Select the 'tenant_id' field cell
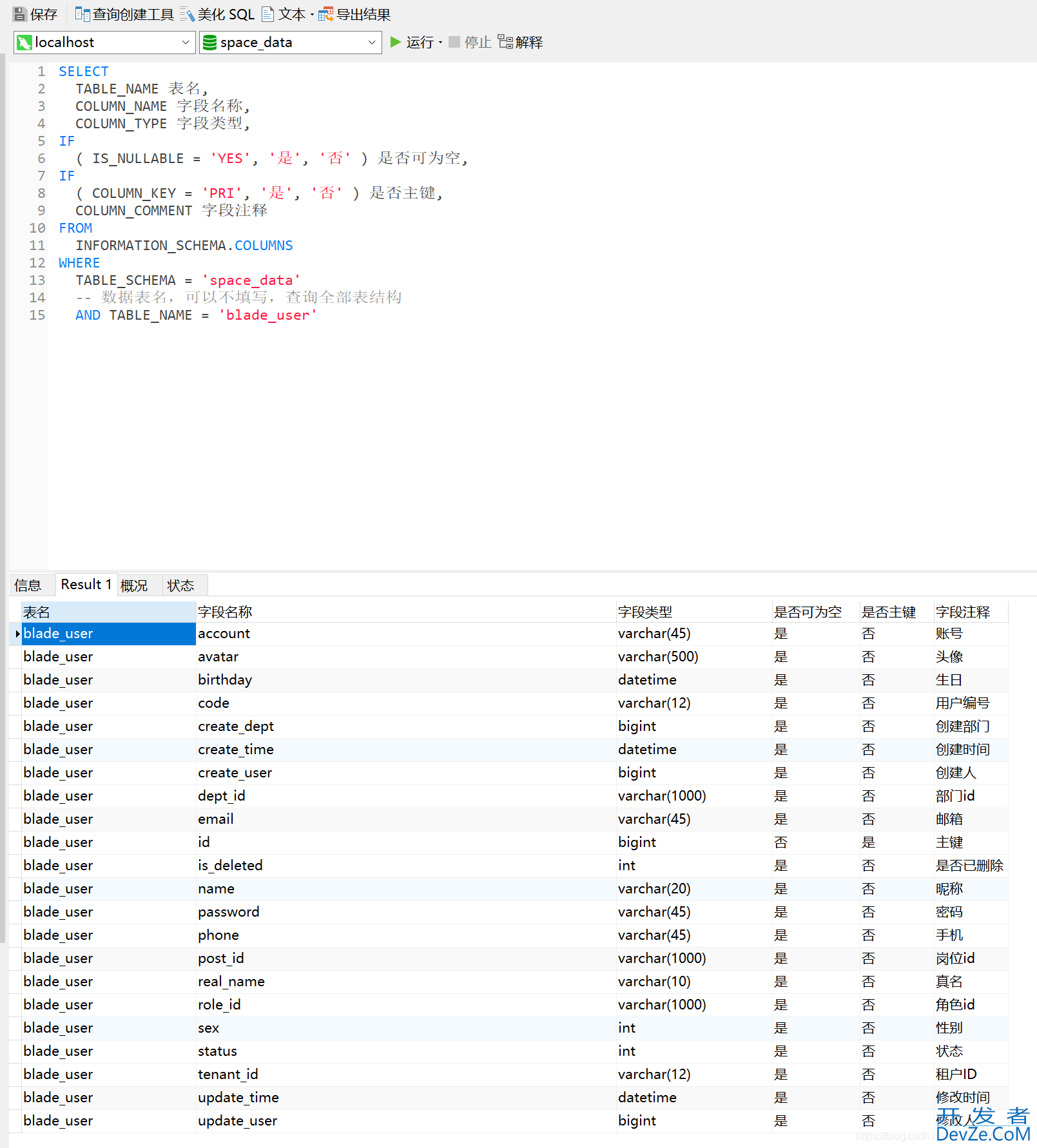 [x=406, y=1075]
